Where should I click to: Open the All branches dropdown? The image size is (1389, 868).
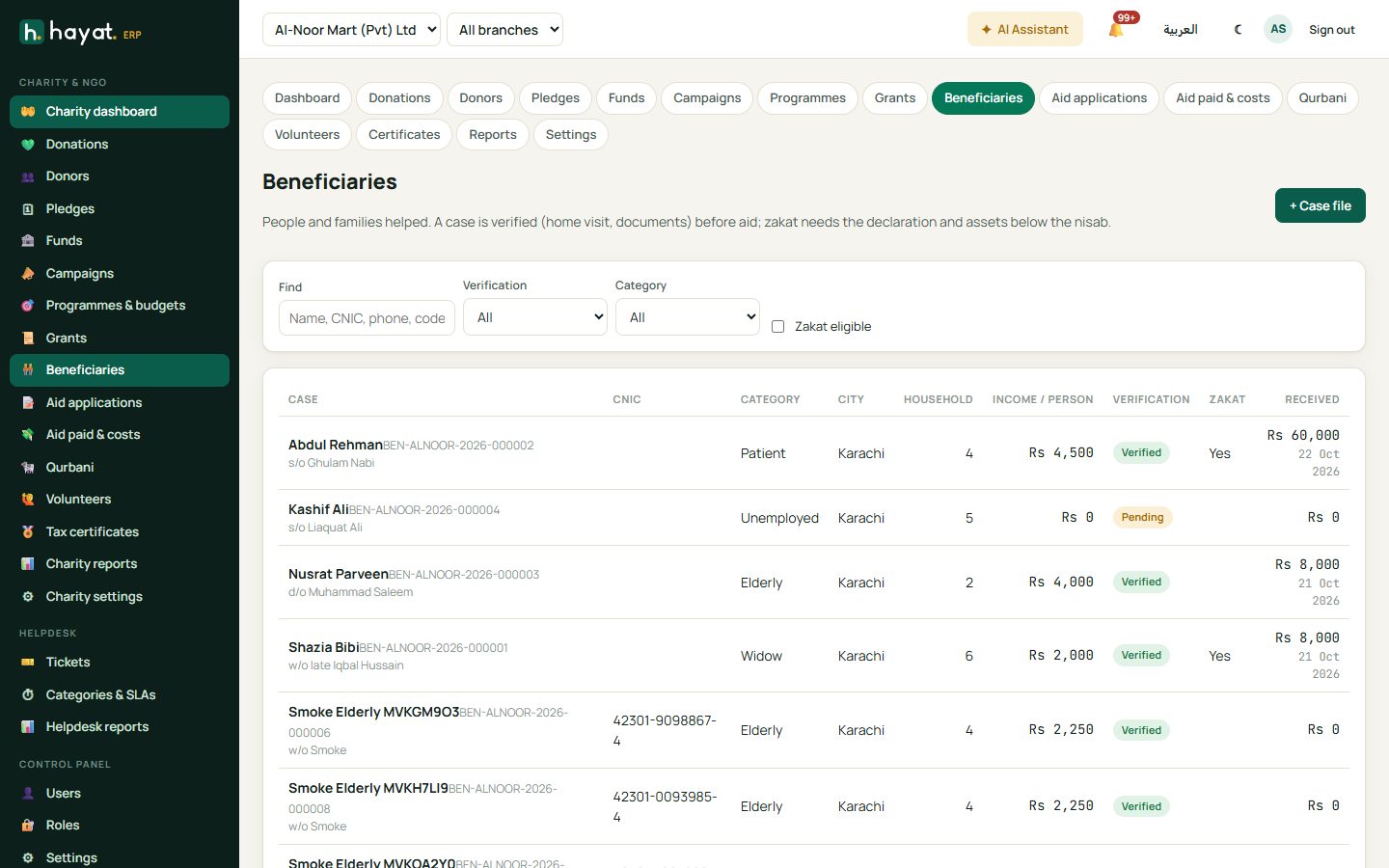tap(504, 30)
